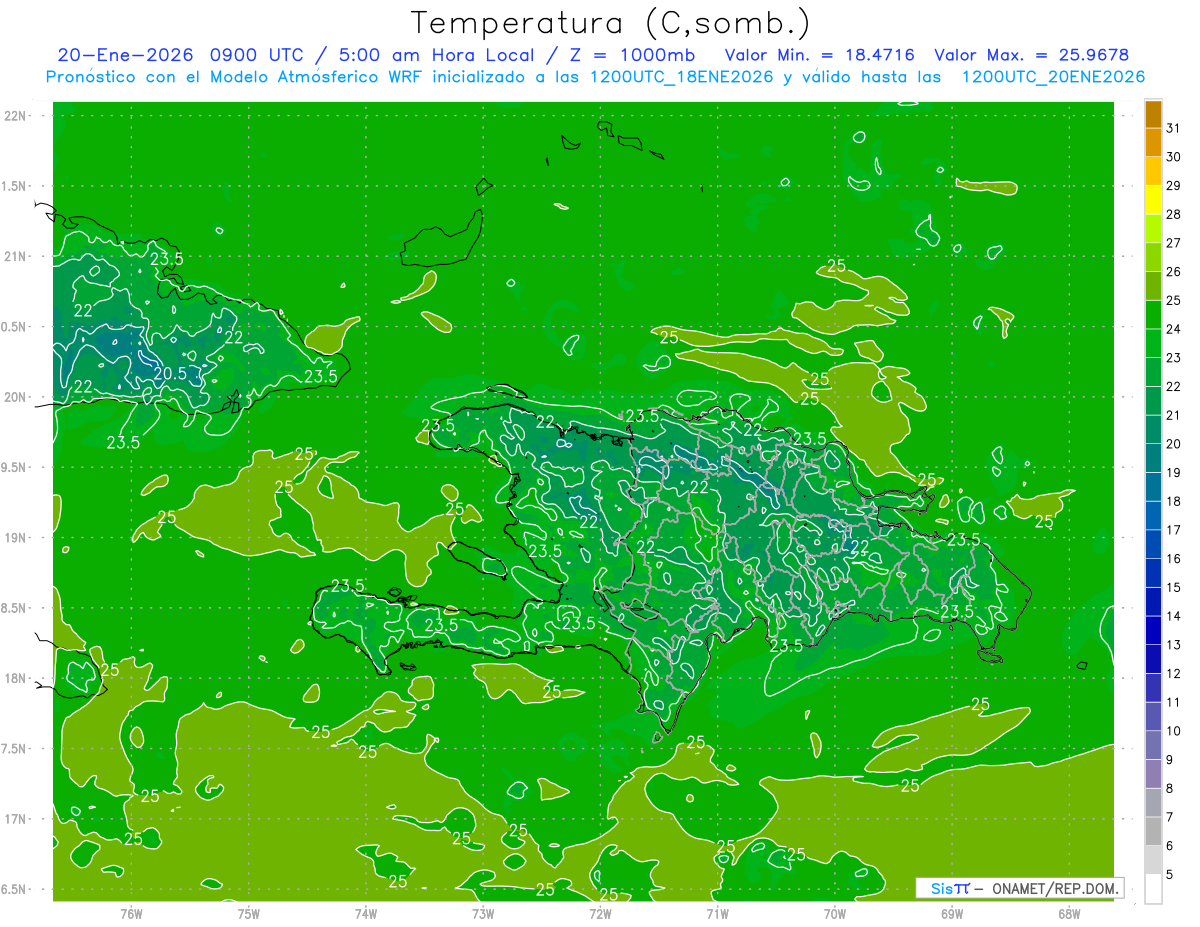
Task: Click the '19N' latitude axis label
Action: pyautogui.click(x=16, y=538)
